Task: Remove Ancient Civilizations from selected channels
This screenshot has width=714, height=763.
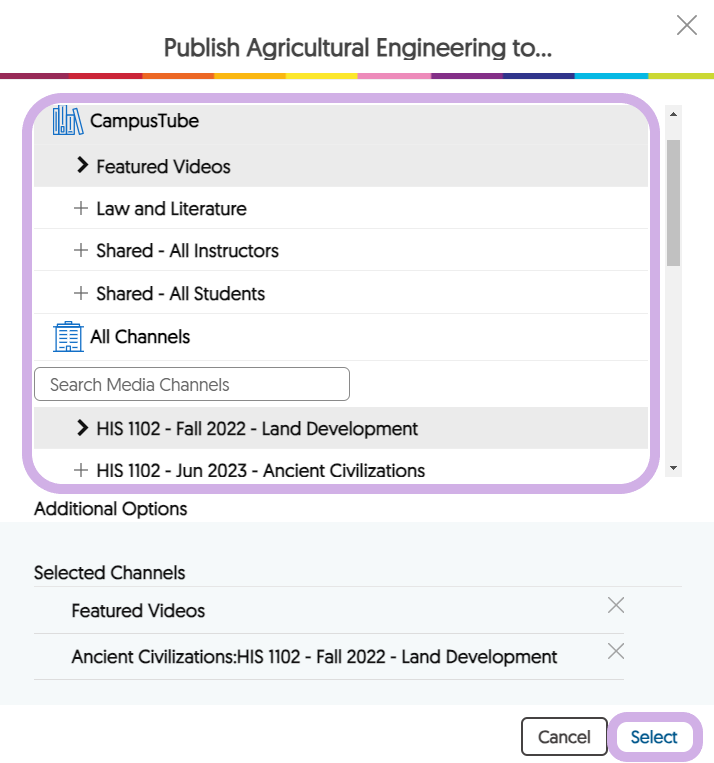Action: tap(616, 652)
